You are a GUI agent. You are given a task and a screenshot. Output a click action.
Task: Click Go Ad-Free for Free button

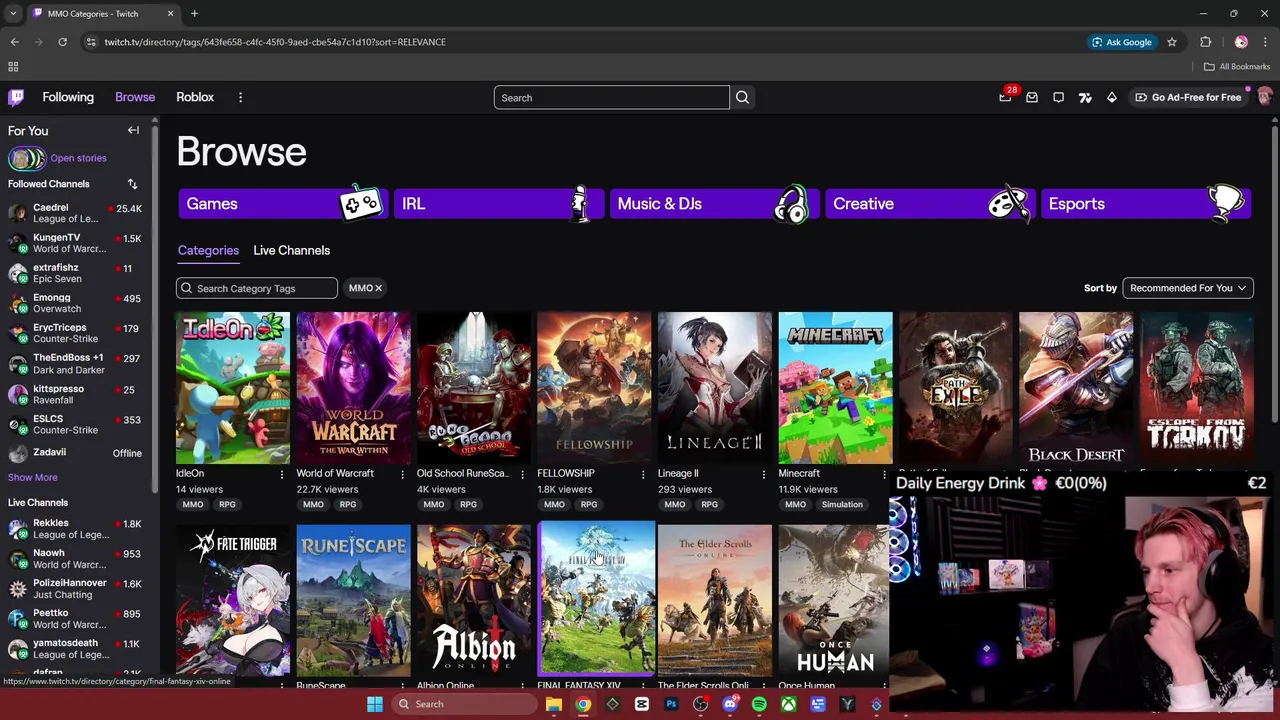coord(1188,97)
